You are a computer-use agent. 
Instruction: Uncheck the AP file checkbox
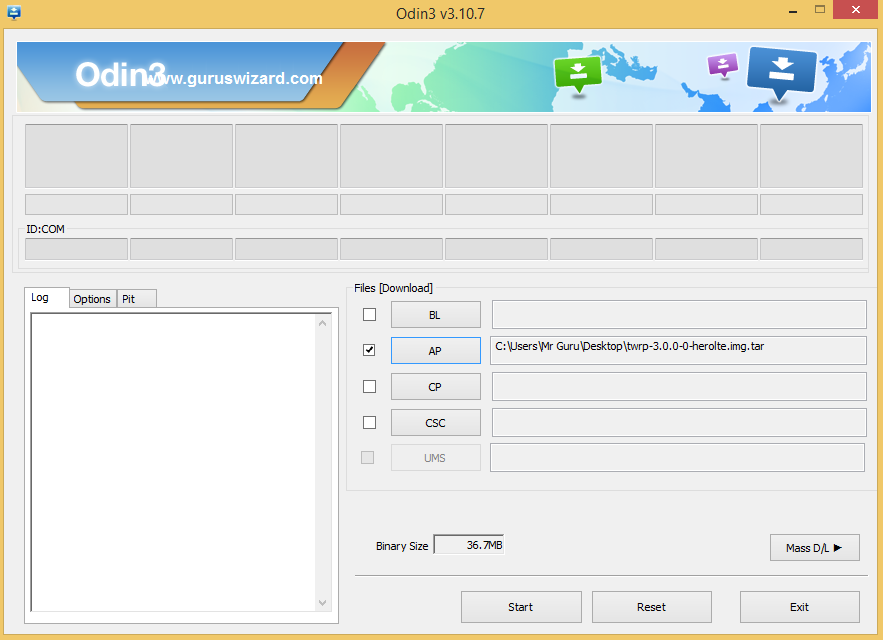pyautogui.click(x=369, y=350)
